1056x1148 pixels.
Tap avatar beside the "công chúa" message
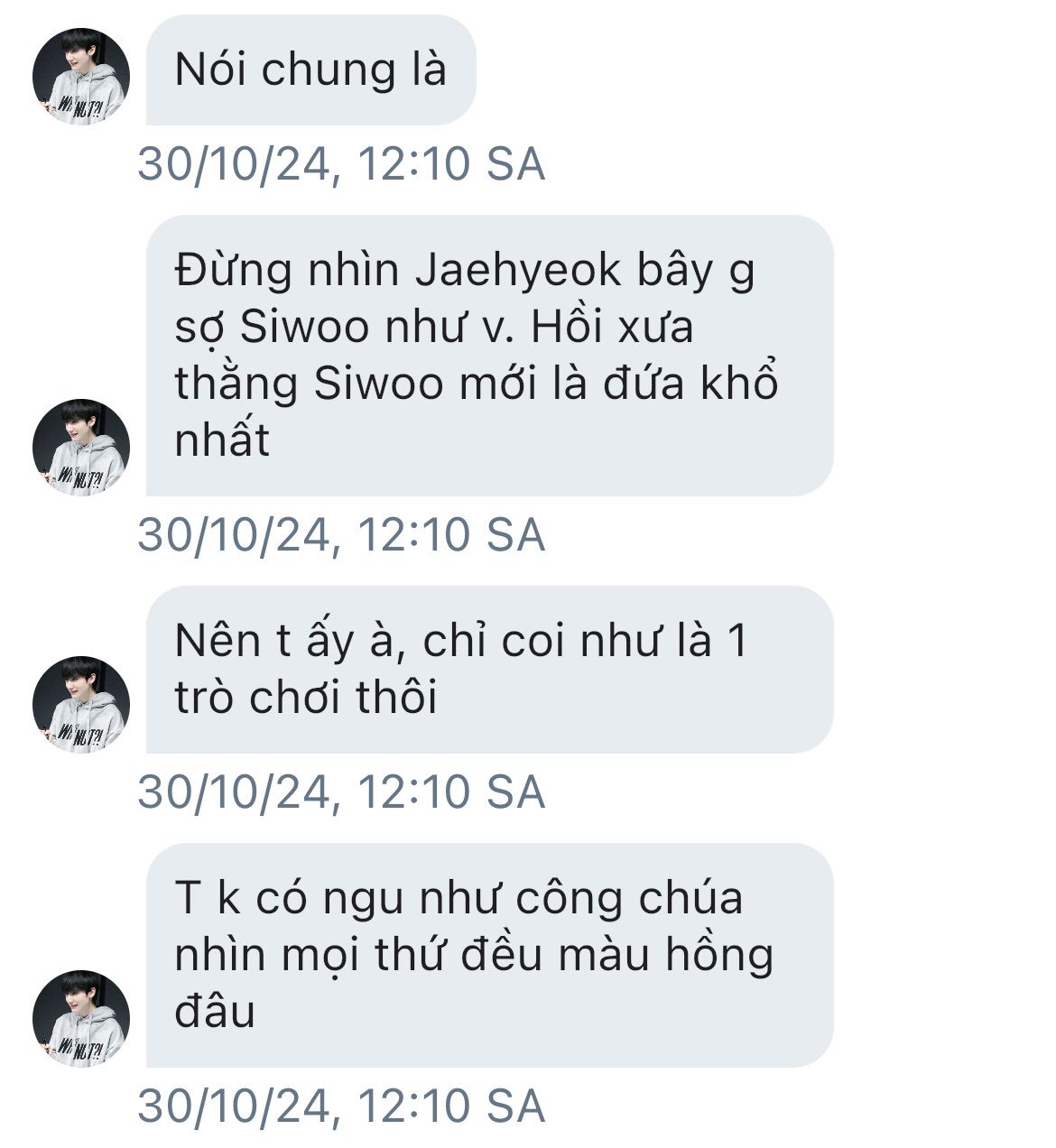(81, 1018)
